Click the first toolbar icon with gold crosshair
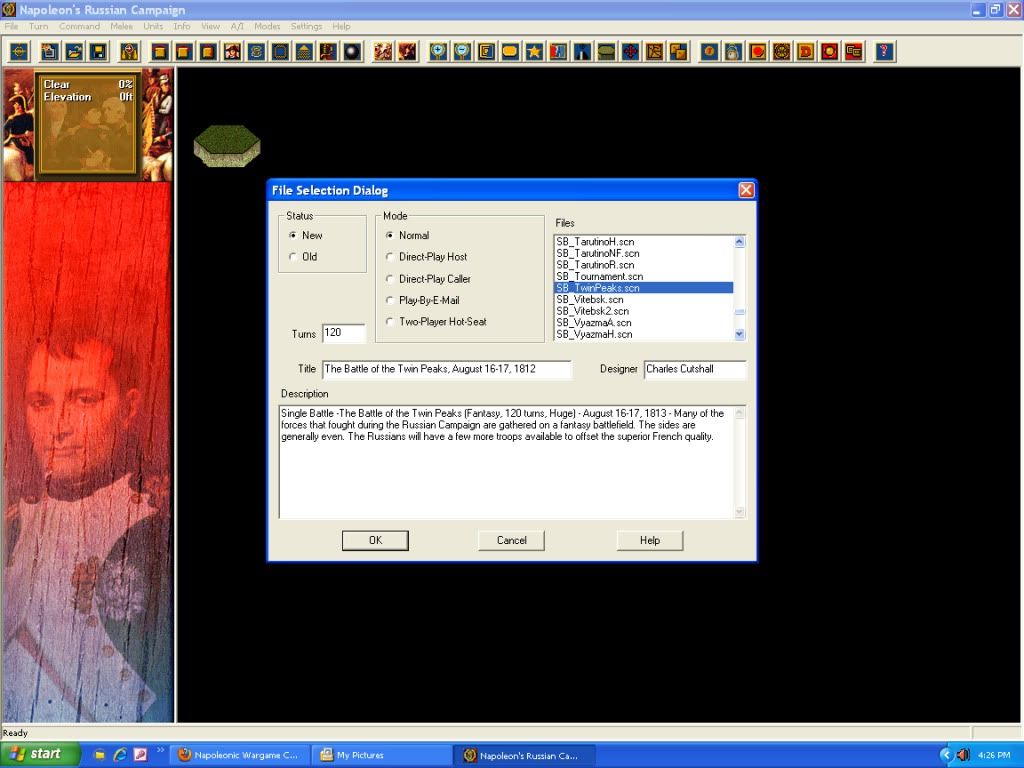The width and height of the screenshot is (1024, 768). (x=20, y=52)
